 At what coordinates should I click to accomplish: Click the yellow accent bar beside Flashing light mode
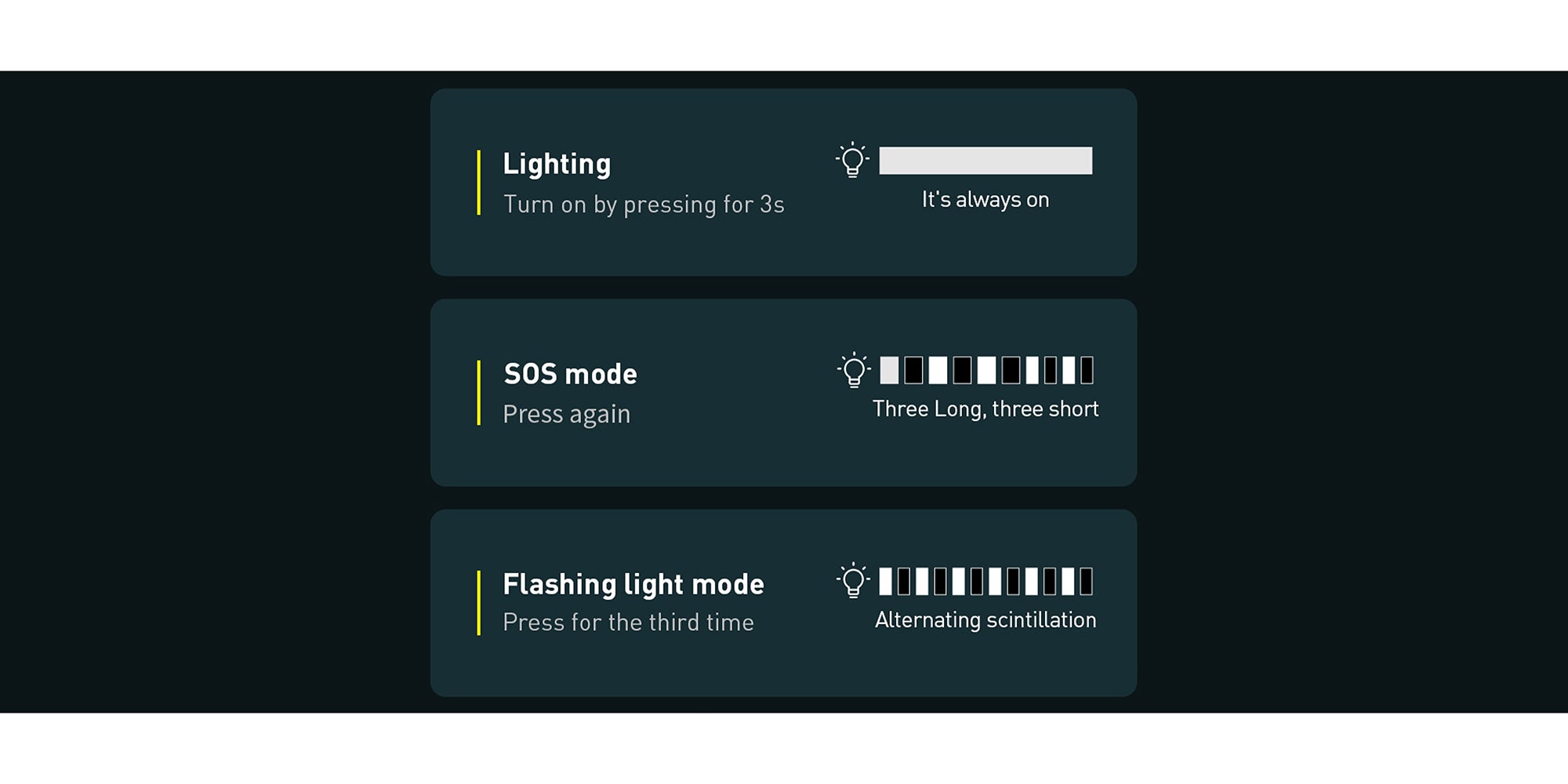pyautogui.click(x=478, y=603)
